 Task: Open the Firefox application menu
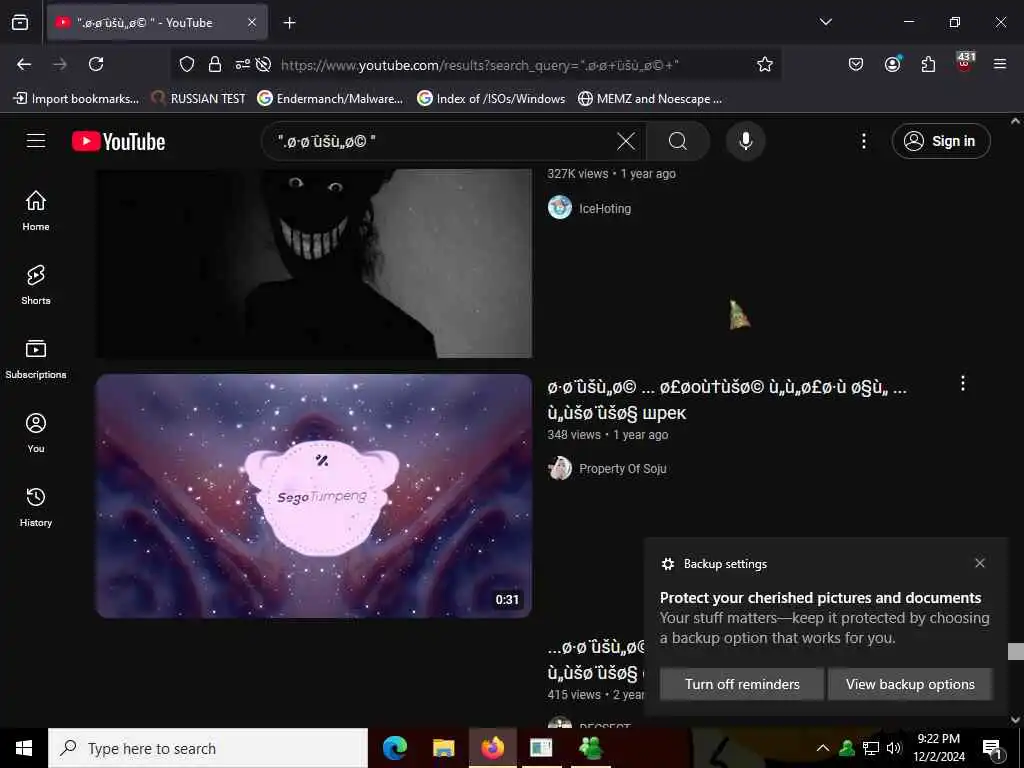click(1000, 64)
